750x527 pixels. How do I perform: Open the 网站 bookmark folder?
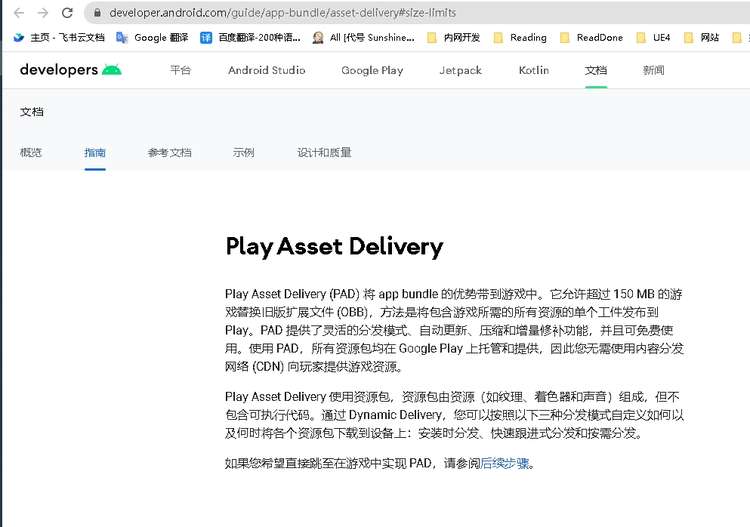(701, 37)
